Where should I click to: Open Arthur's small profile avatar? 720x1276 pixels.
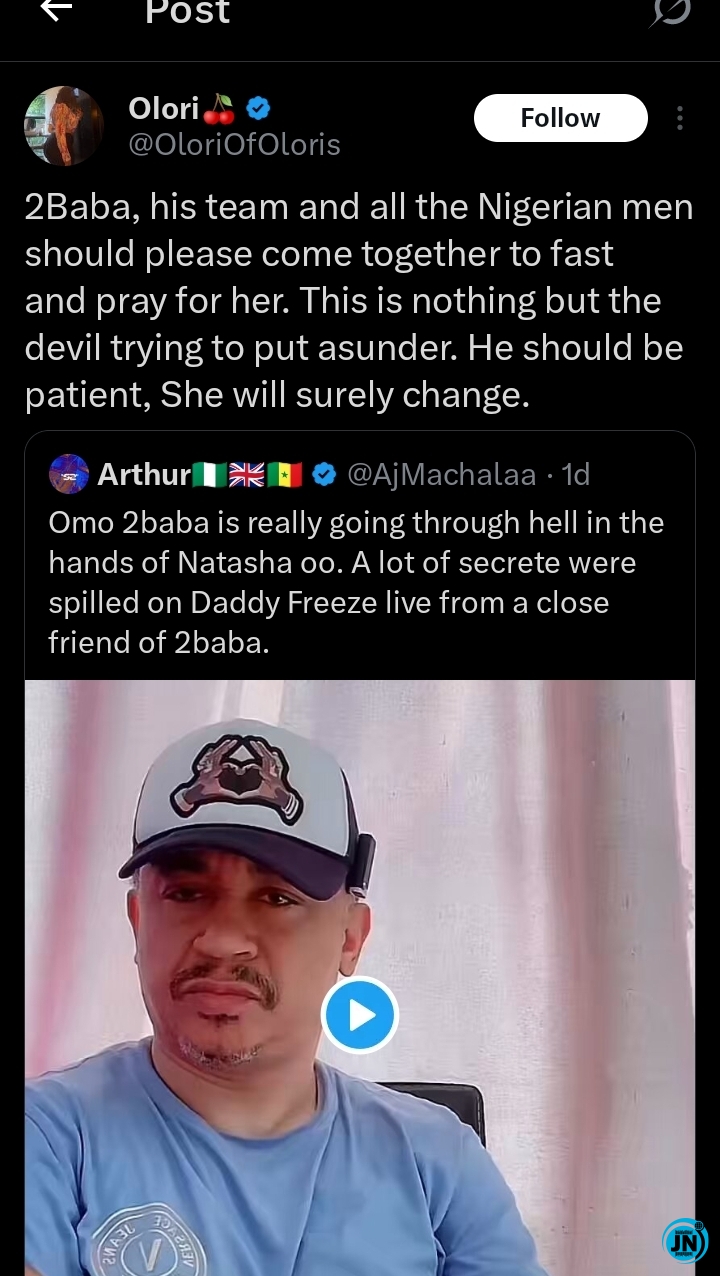pyautogui.click(x=69, y=474)
